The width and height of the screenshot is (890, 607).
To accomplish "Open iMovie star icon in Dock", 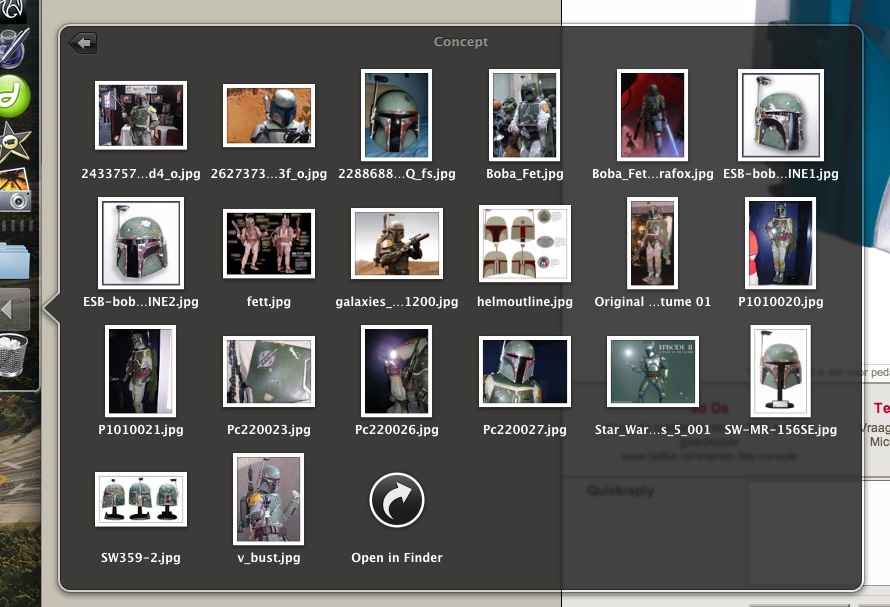I will (15, 142).
